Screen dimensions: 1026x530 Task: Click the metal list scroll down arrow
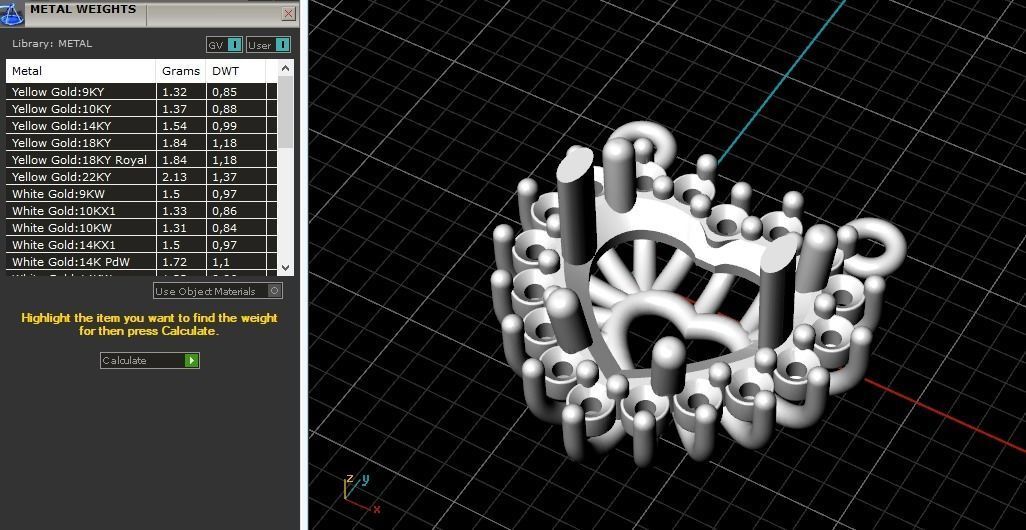[x=285, y=267]
